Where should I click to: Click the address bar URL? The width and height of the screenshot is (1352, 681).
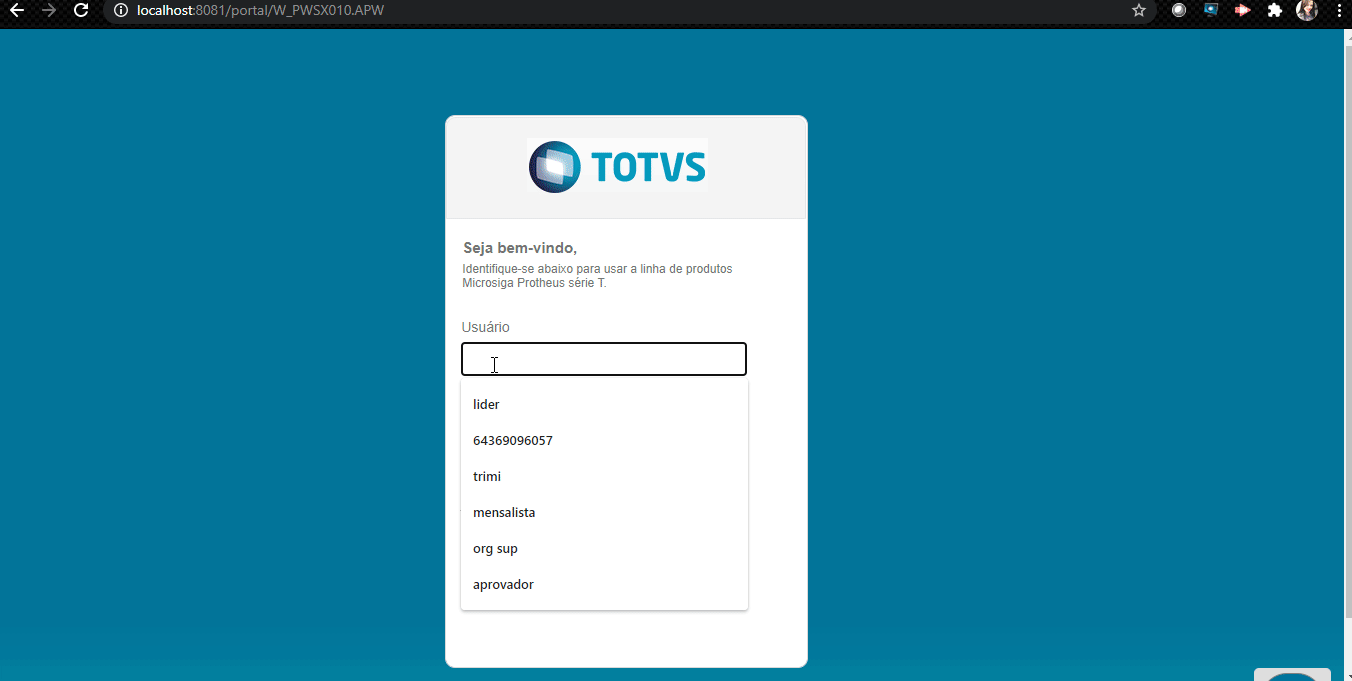click(260, 10)
